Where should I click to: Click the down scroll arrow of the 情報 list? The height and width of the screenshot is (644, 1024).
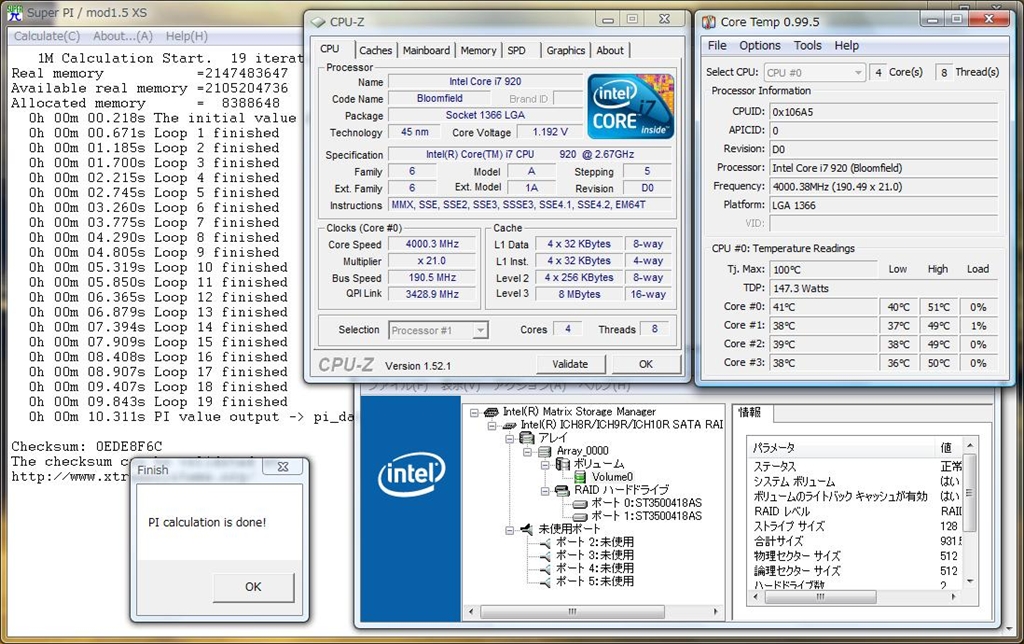970,581
